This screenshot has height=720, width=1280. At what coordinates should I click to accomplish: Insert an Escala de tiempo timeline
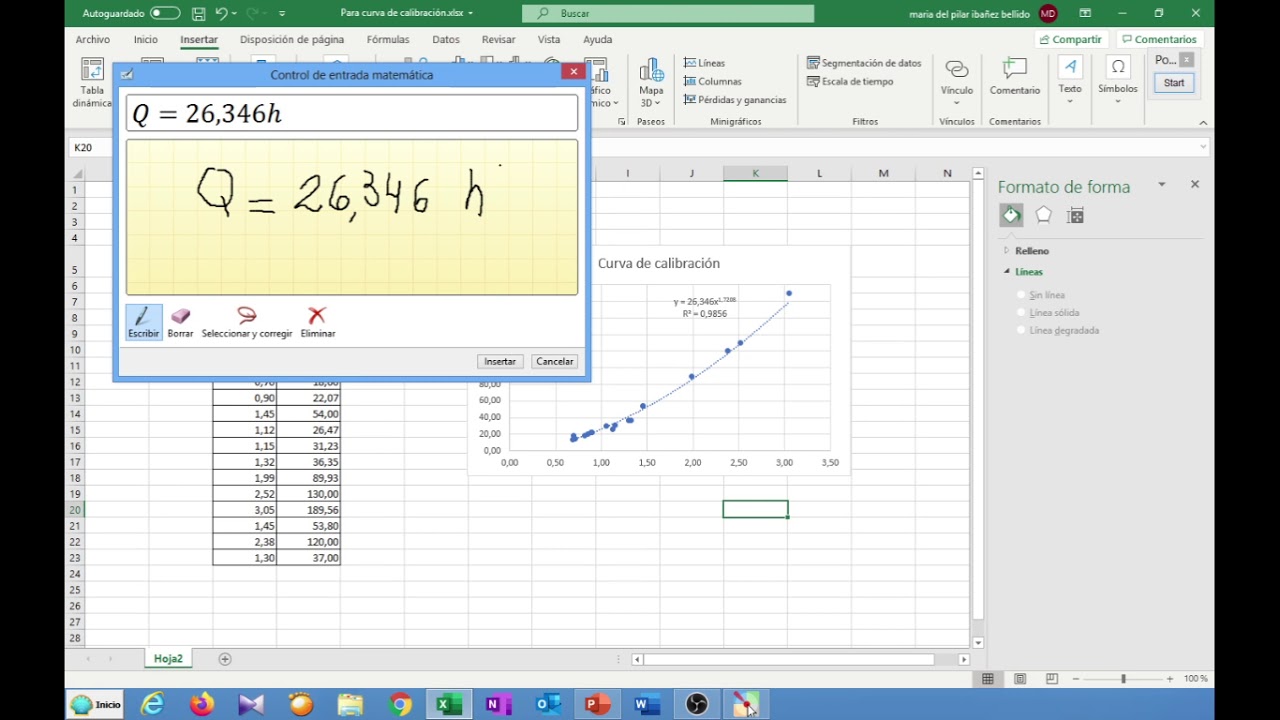pyautogui.click(x=850, y=81)
